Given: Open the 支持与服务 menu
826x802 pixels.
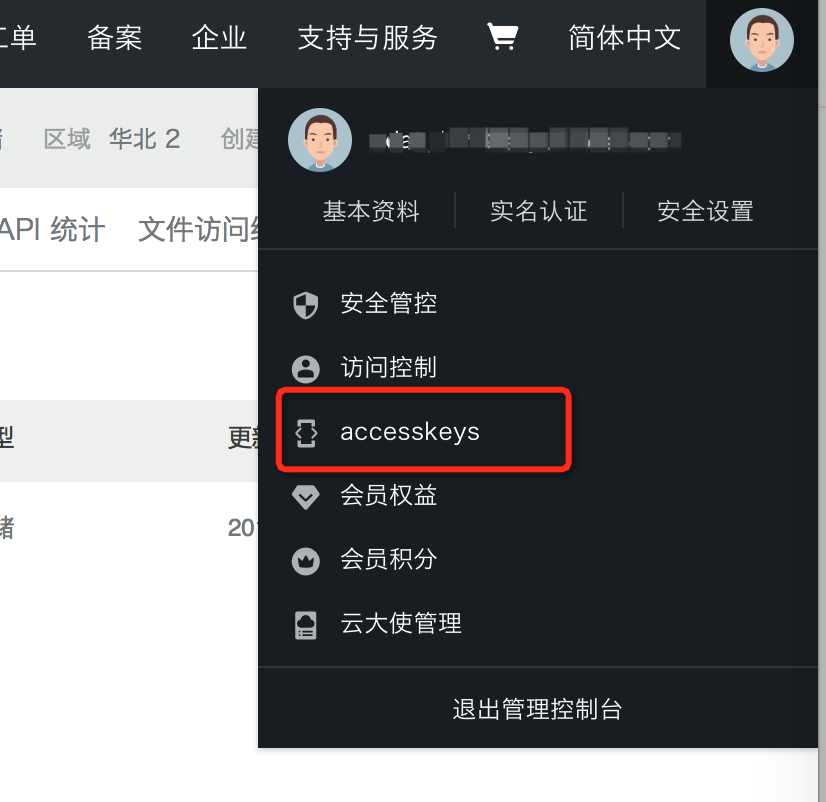Looking at the screenshot, I should coord(368,37).
